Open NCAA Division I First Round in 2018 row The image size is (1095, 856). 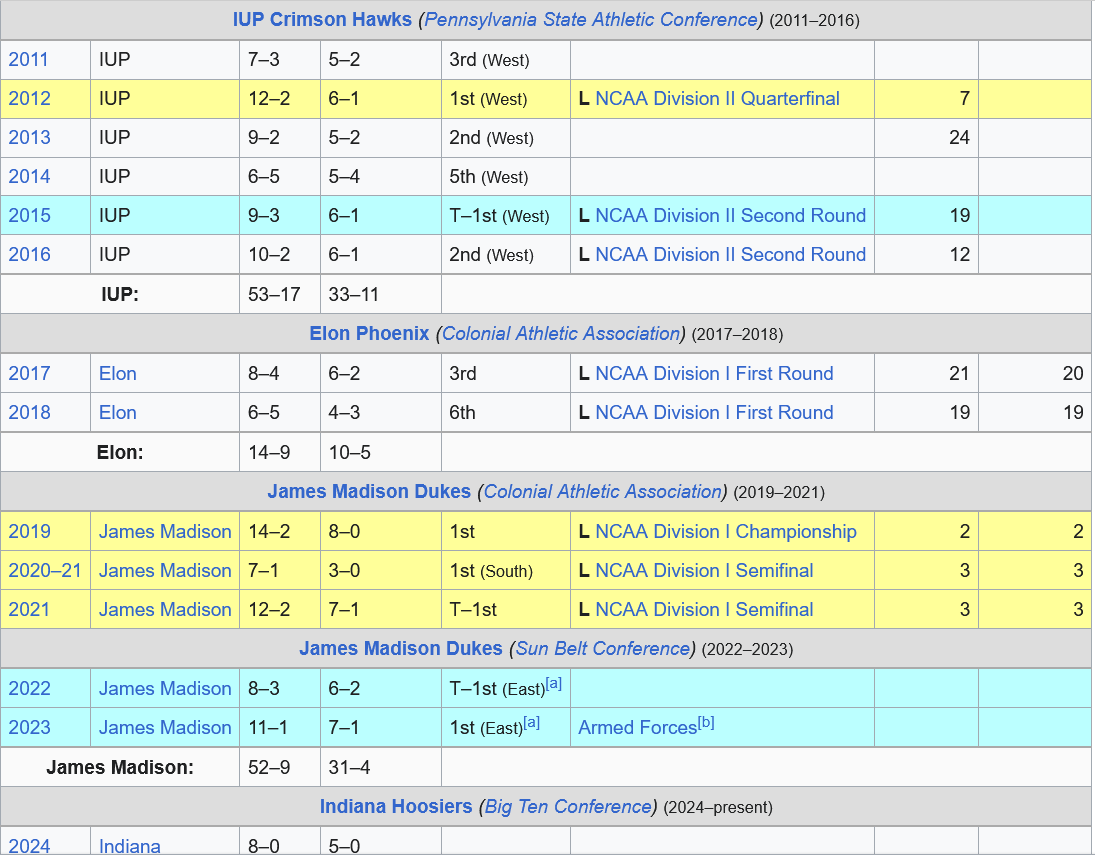[x=714, y=413]
